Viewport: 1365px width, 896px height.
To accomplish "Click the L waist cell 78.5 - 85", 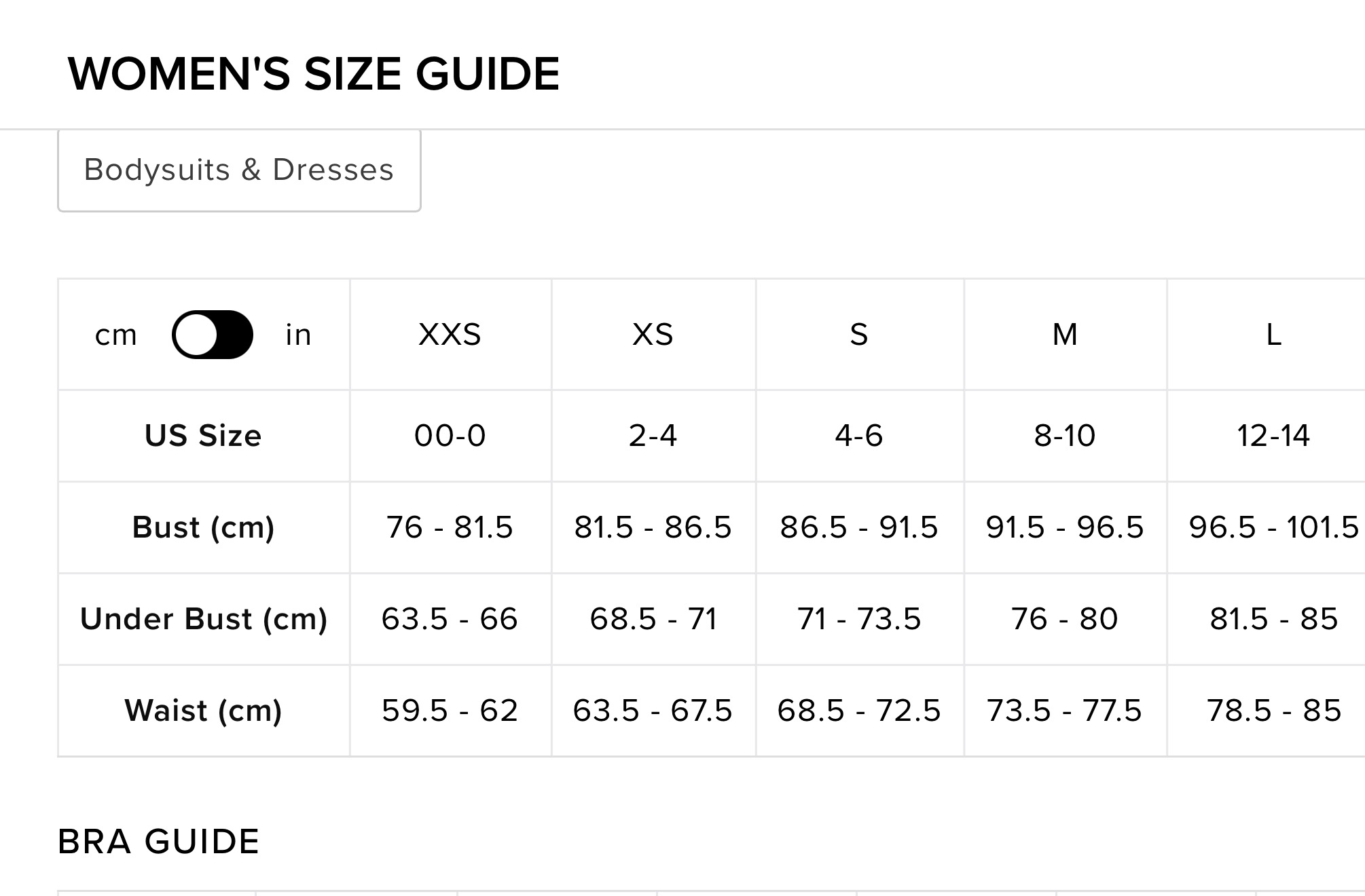I will pos(1273,711).
